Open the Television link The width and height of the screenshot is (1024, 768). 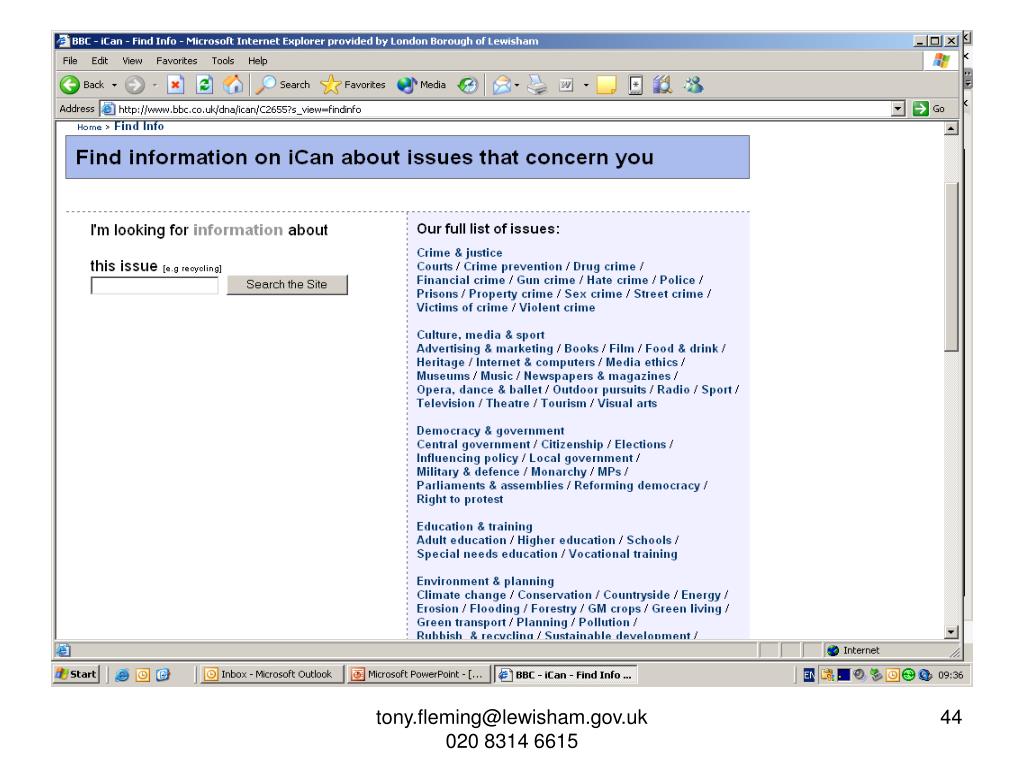(445, 404)
